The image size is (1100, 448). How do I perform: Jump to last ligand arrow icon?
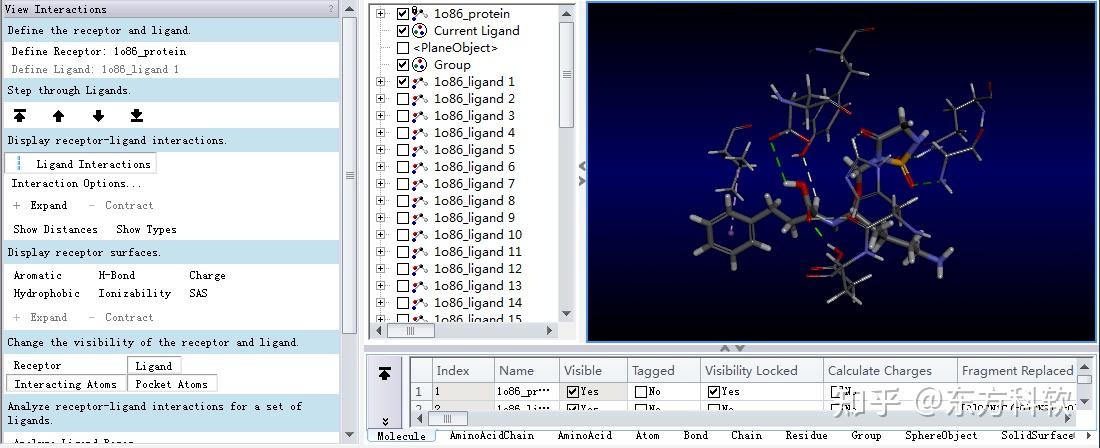click(137, 116)
